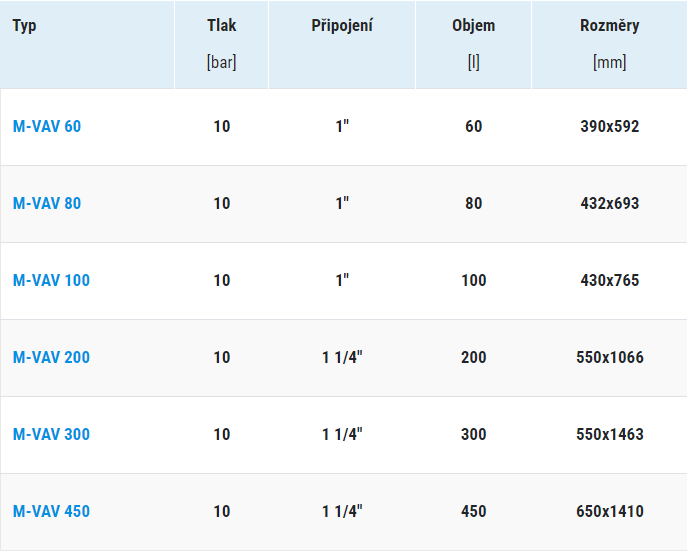Open the M-VAV 100 product link

pyautogui.click(x=50, y=281)
